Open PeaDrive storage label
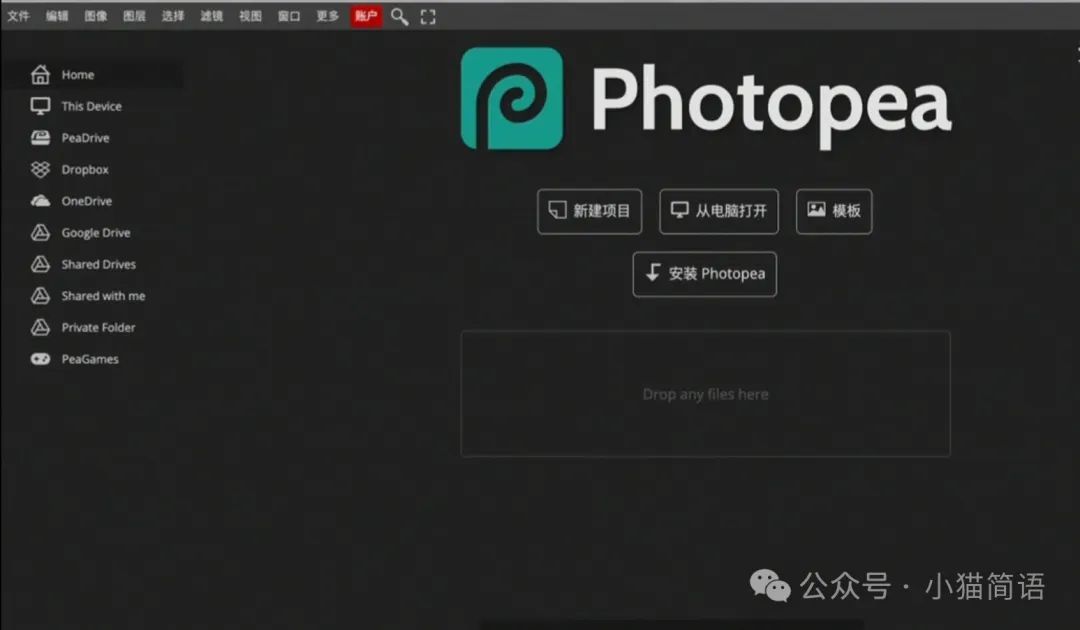The height and width of the screenshot is (630, 1080). [85, 138]
